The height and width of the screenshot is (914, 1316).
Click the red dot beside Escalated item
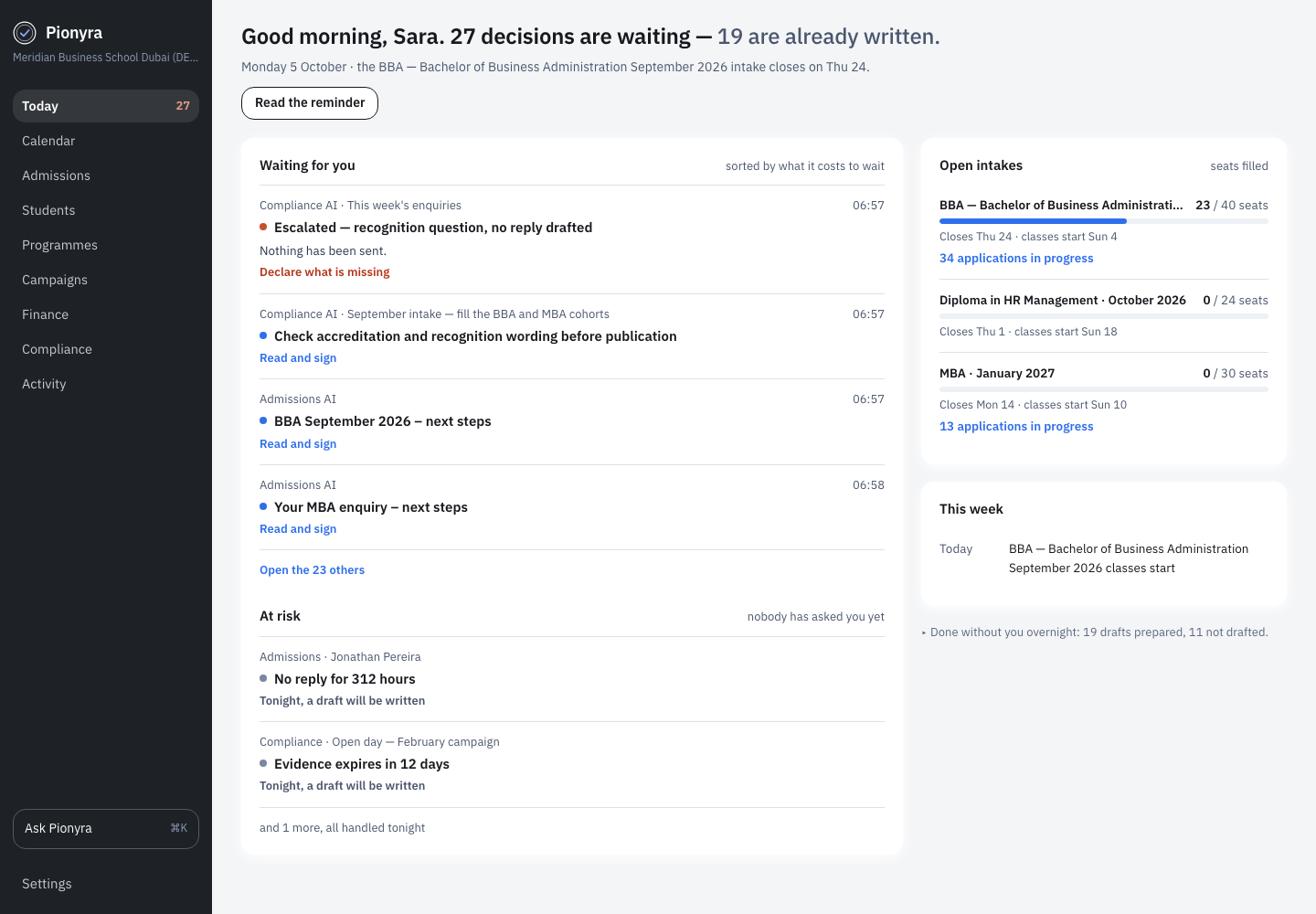tap(263, 227)
